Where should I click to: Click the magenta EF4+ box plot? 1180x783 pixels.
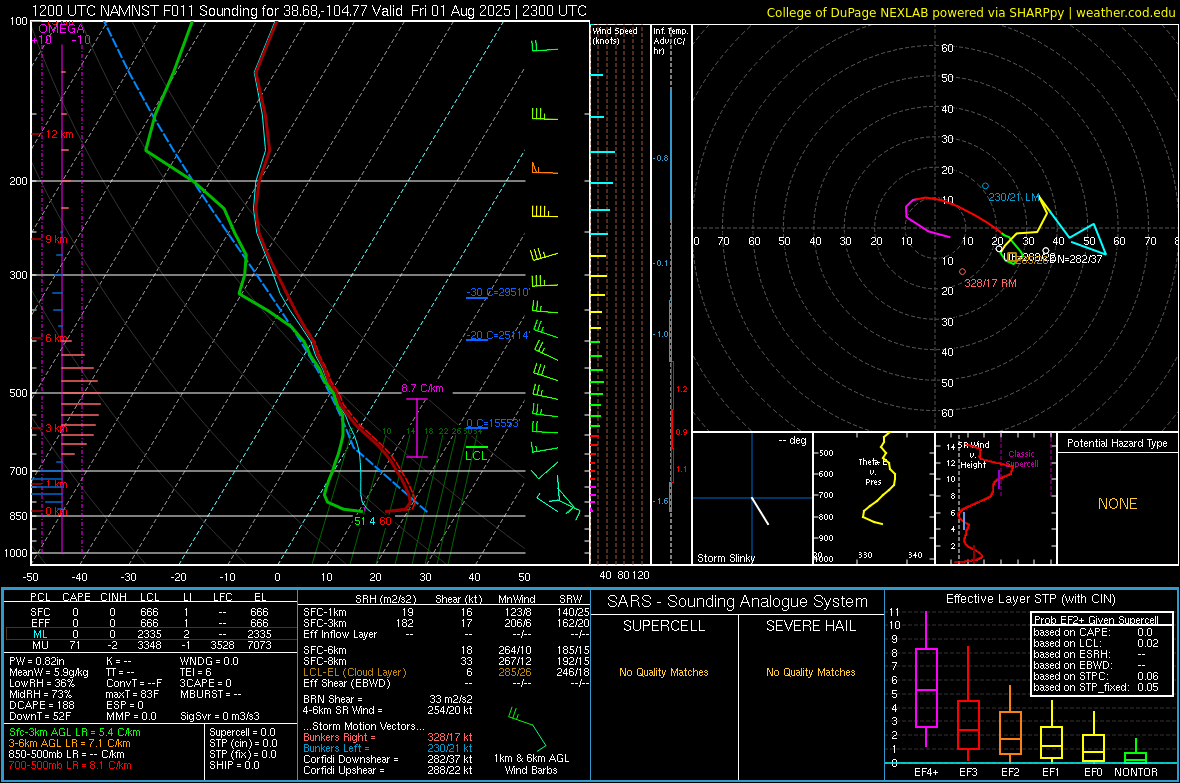[926, 681]
